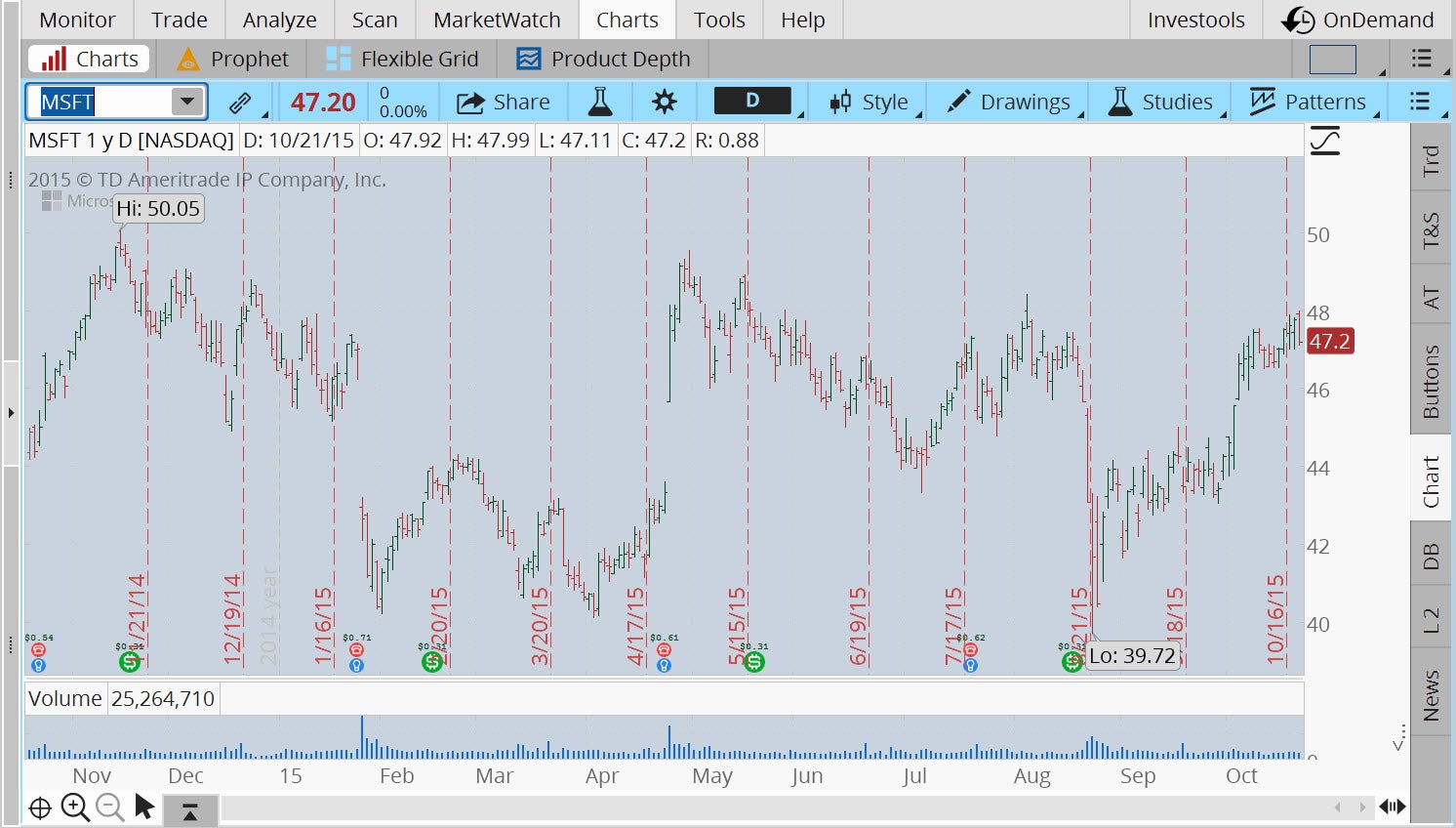Click the MSFT symbol input field
This screenshot has height=828, width=1456.
click(x=101, y=102)
